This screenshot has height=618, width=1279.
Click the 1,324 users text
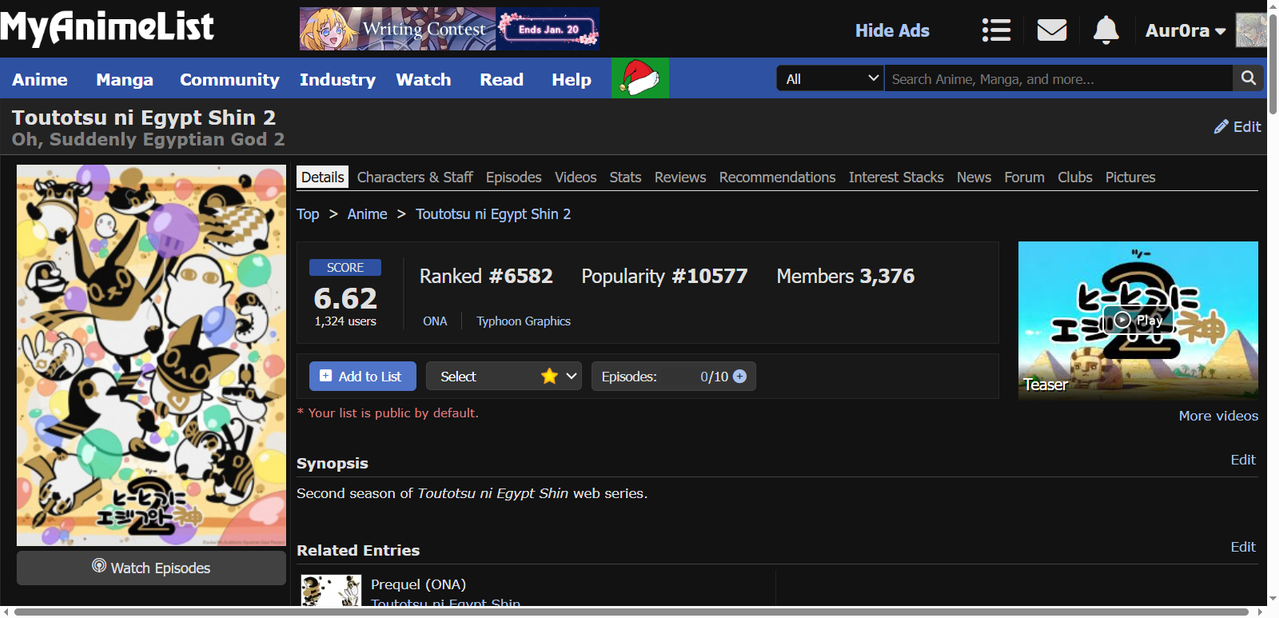345,321
